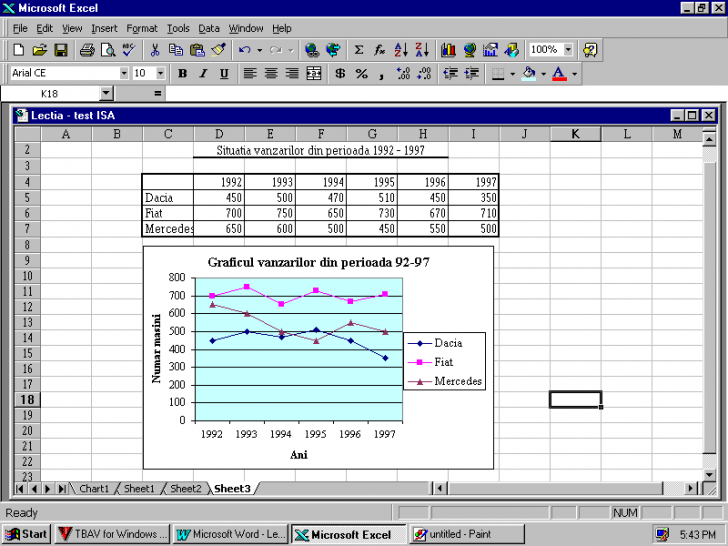Open the Insert menu
The height and width of the screenshot is (546, 728).
coord(104,29)
